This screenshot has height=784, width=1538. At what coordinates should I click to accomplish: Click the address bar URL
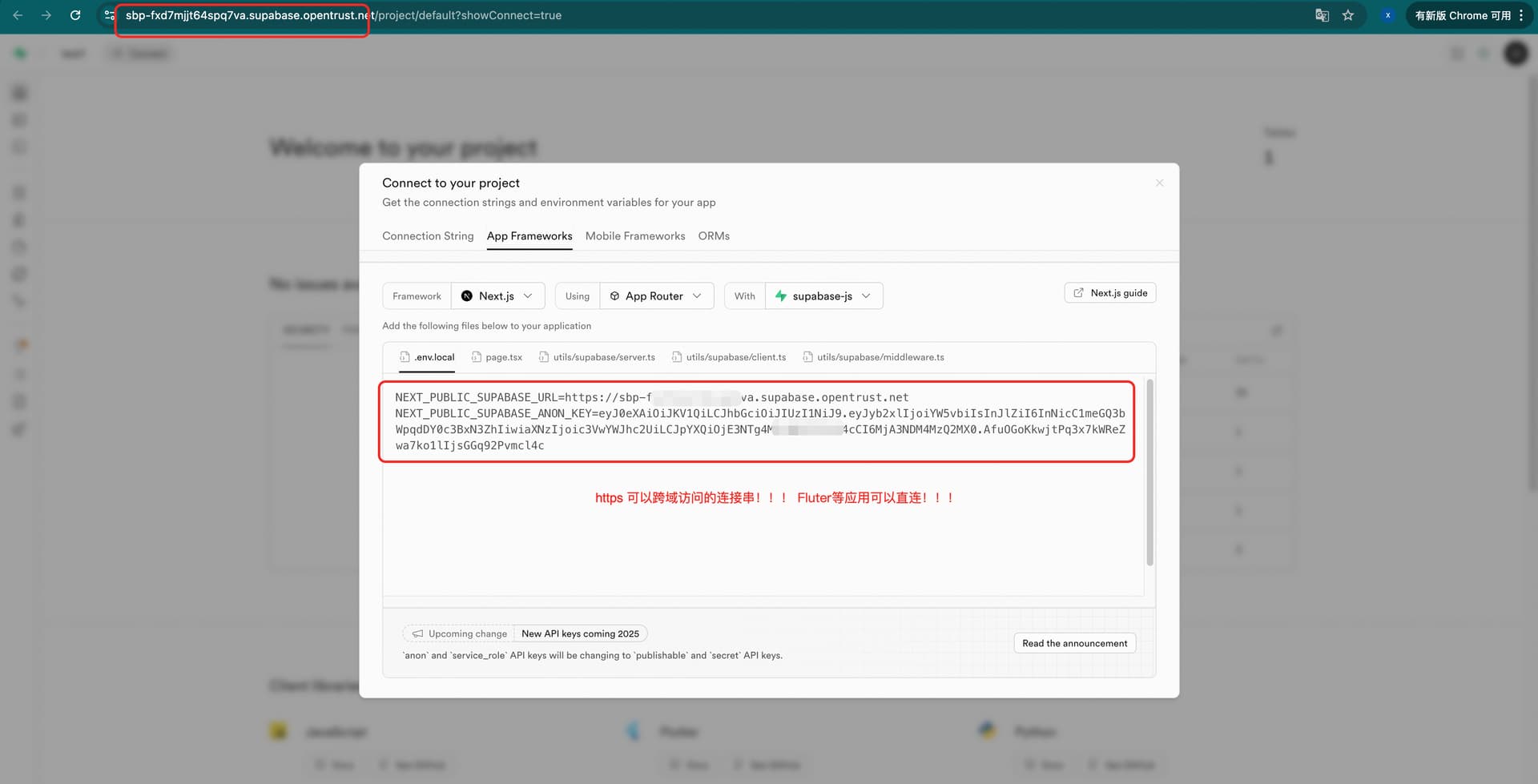(344, 15)
